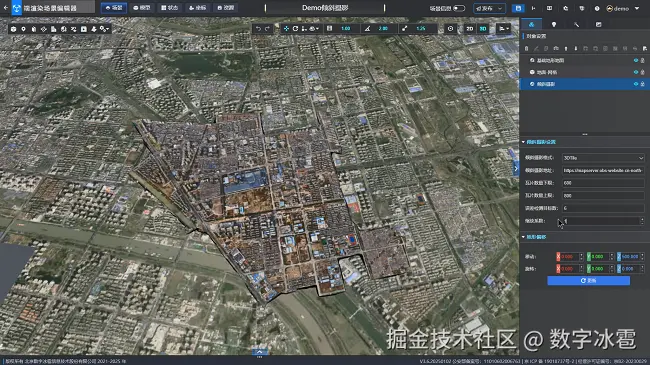Viewport: 650px width, 365px height.
Task: Collapse the right panel with side chevron
Action: click(x=516, y=168)
